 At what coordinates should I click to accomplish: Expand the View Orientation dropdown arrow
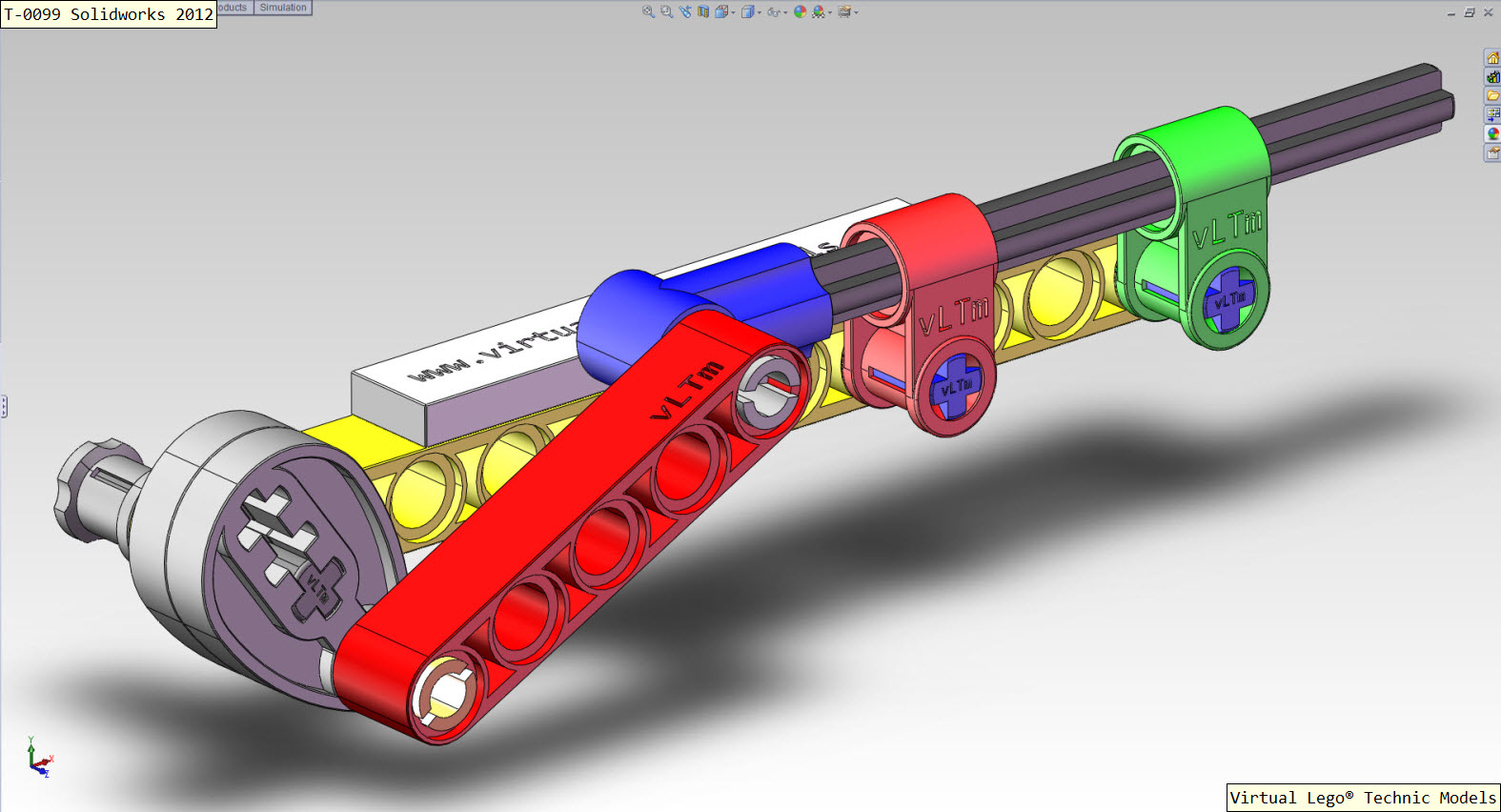(733, 12)
